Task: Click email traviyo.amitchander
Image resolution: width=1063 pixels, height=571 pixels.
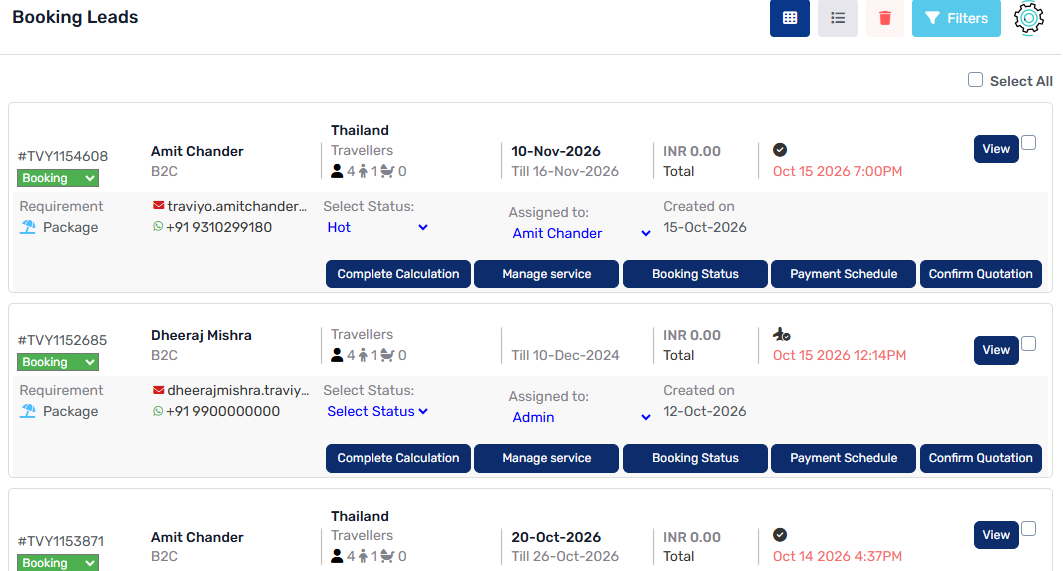Action: coord(237,206)
